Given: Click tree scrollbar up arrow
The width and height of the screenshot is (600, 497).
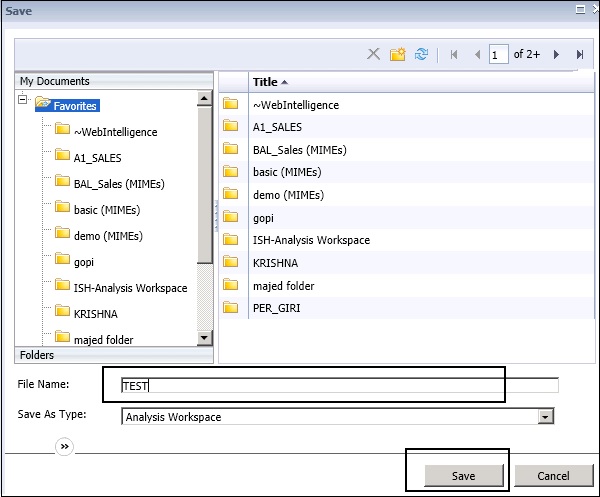Looking at the screenshot, I should 204,98.
